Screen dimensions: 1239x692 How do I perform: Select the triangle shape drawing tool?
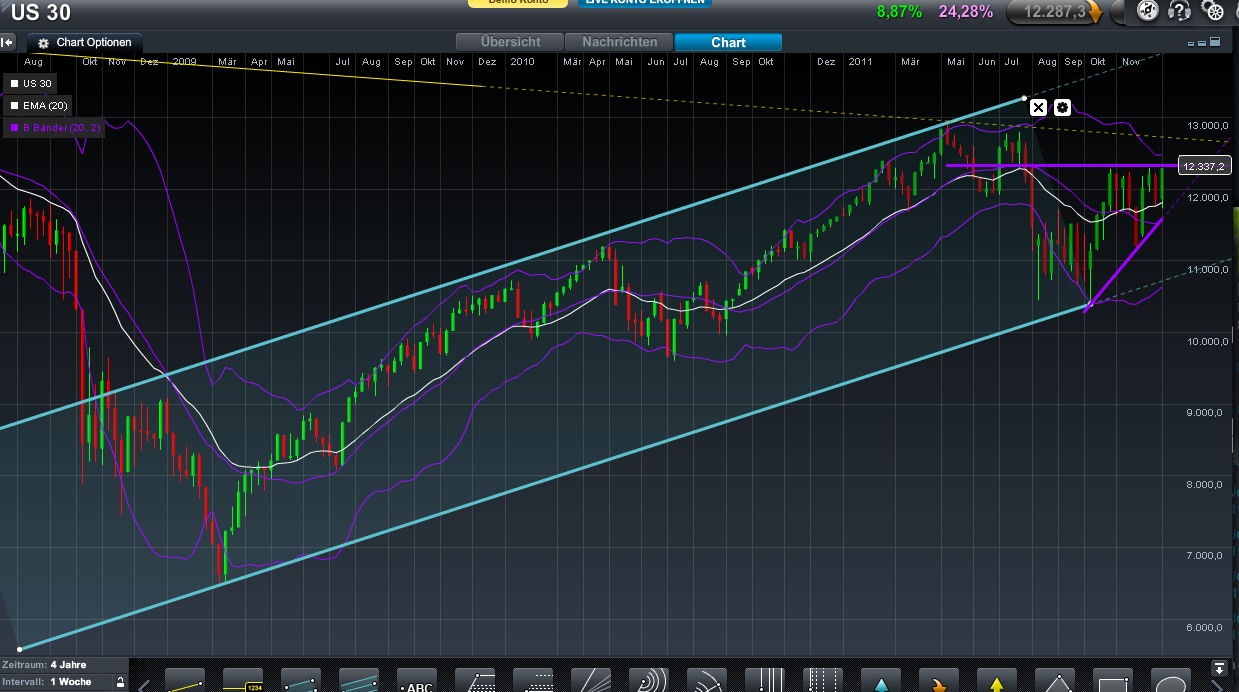(x=1055, y=680)
